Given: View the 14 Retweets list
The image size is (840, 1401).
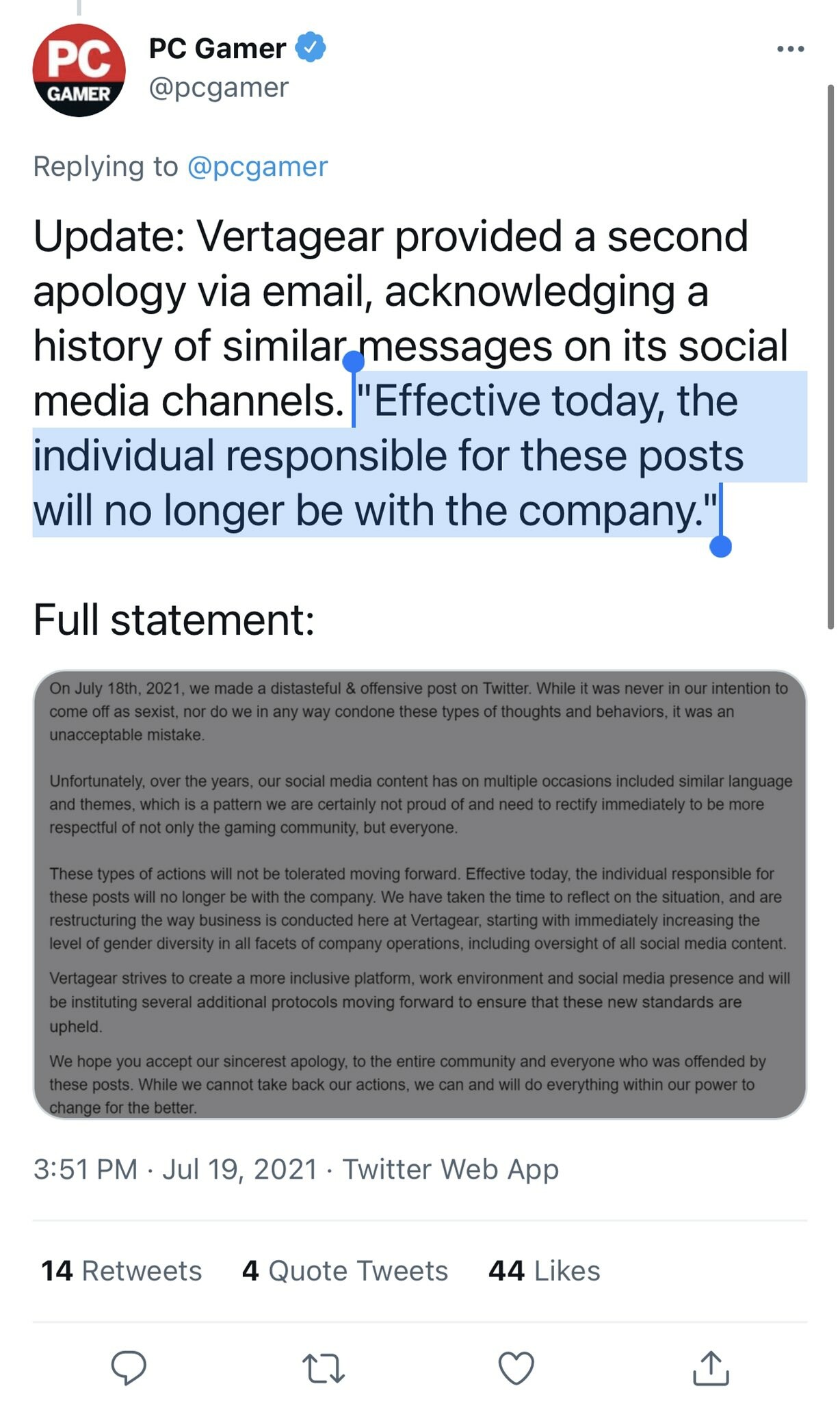Looking at the screenshot, I should (122, 1270).
